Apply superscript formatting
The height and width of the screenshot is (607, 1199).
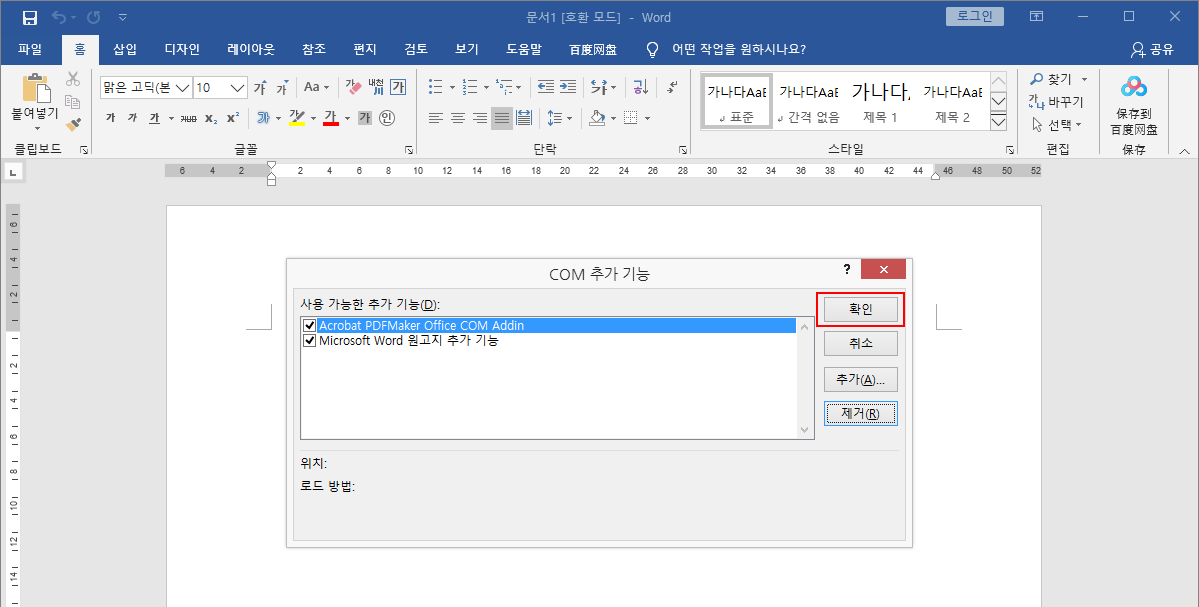[232, 118]
